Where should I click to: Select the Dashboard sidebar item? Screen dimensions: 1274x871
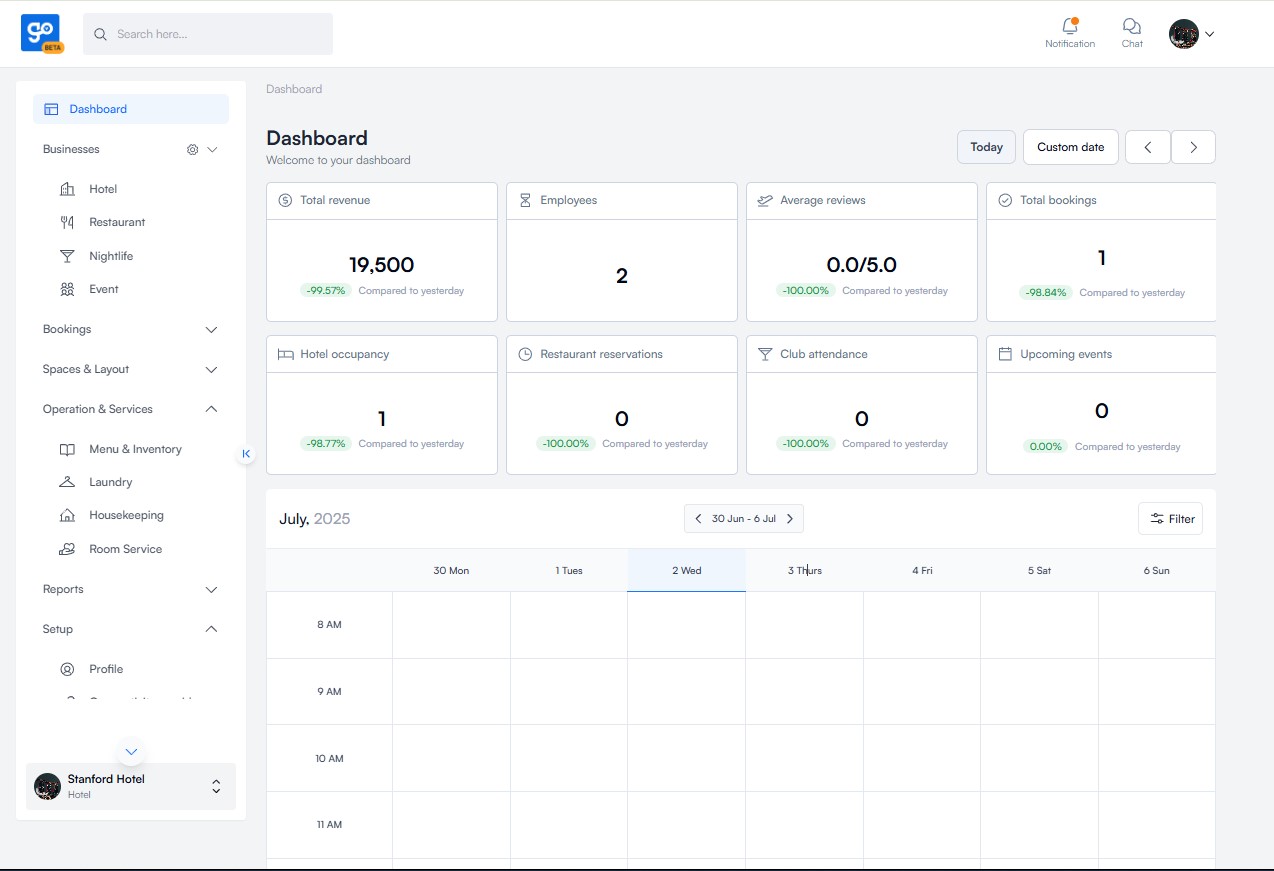tap(131, 109)
